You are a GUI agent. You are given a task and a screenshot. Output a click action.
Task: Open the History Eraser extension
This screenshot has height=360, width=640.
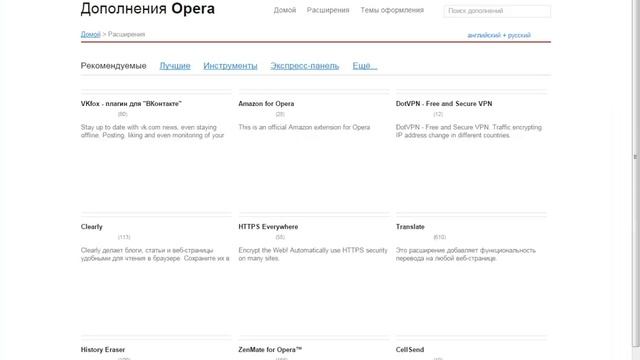[103, 350]
